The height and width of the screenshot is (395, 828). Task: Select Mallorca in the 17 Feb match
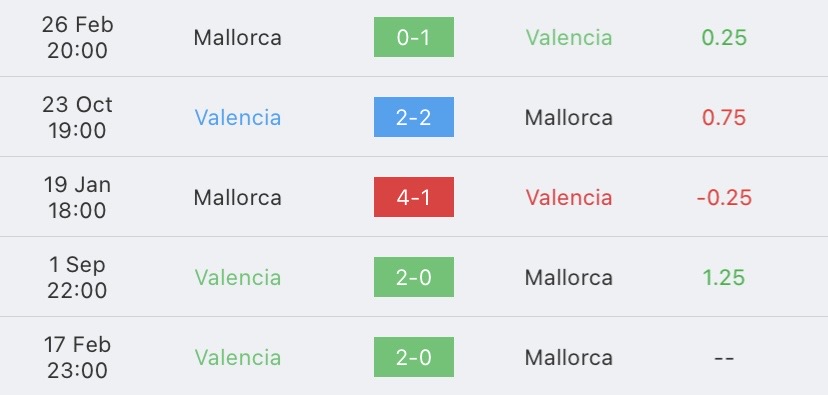569,358
